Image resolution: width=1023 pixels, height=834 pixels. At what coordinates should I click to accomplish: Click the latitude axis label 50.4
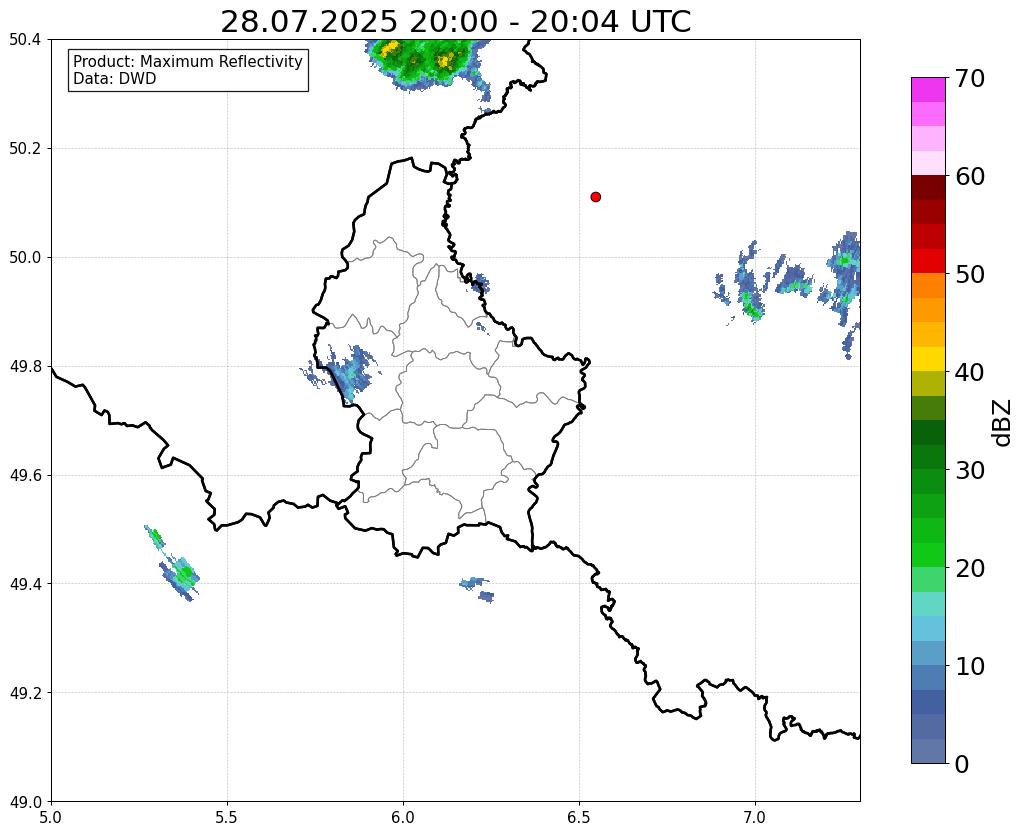coord(25,40)
